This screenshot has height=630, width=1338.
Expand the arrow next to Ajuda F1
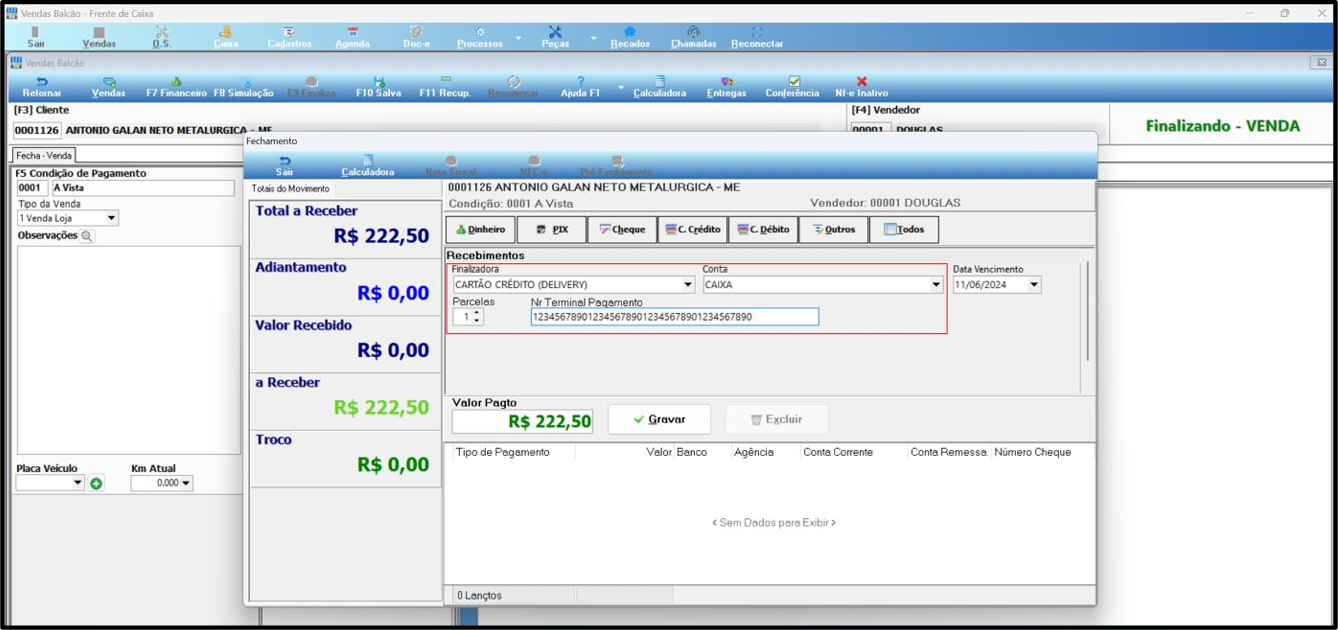click(x=620, y=87)
